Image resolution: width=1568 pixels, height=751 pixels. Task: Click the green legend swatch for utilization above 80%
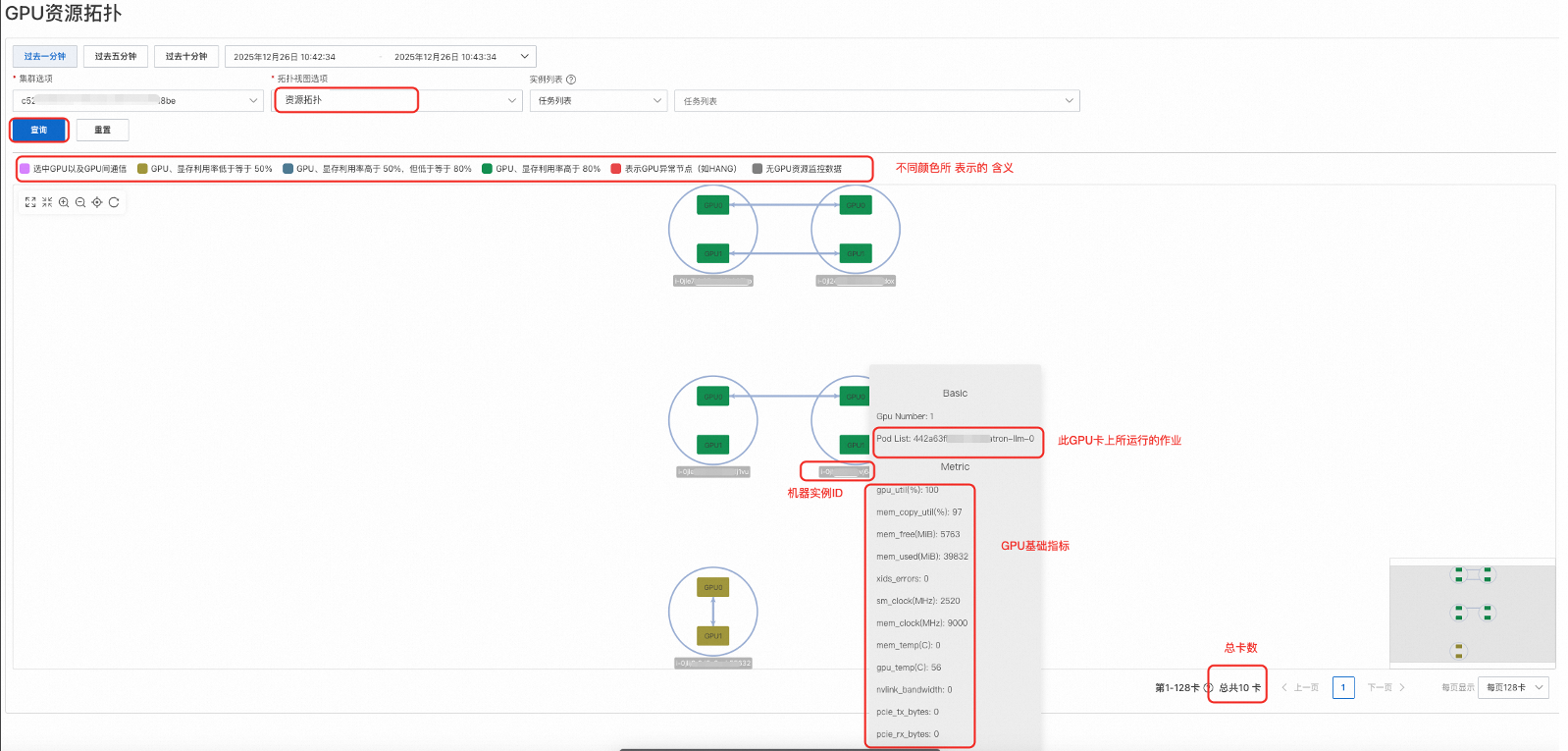(487, 169)
